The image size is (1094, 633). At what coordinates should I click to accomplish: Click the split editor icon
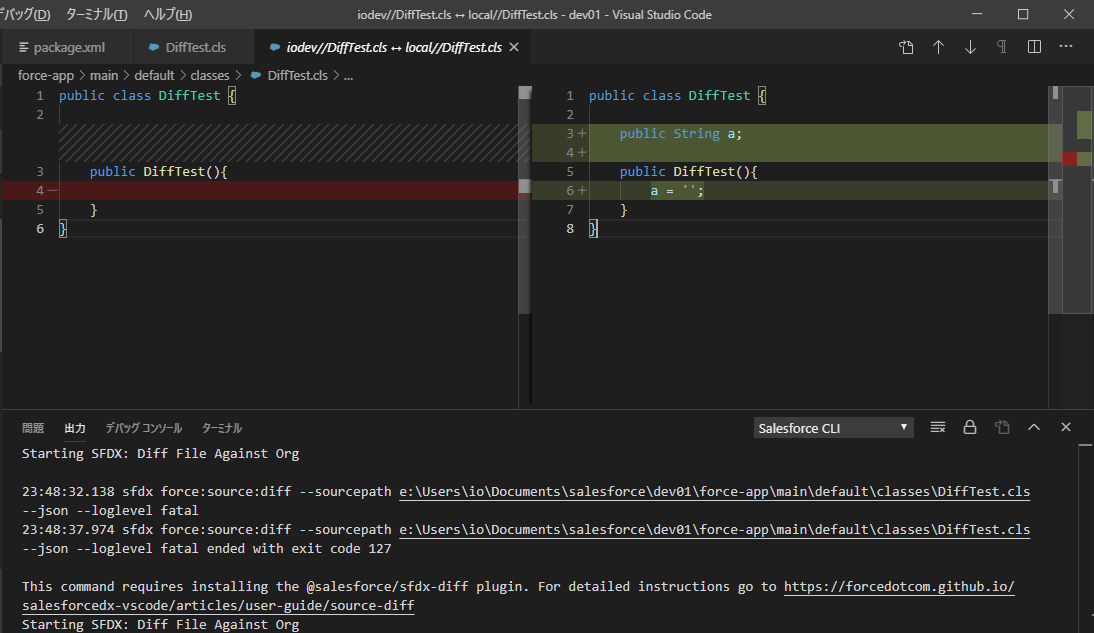pos(1034,47)
